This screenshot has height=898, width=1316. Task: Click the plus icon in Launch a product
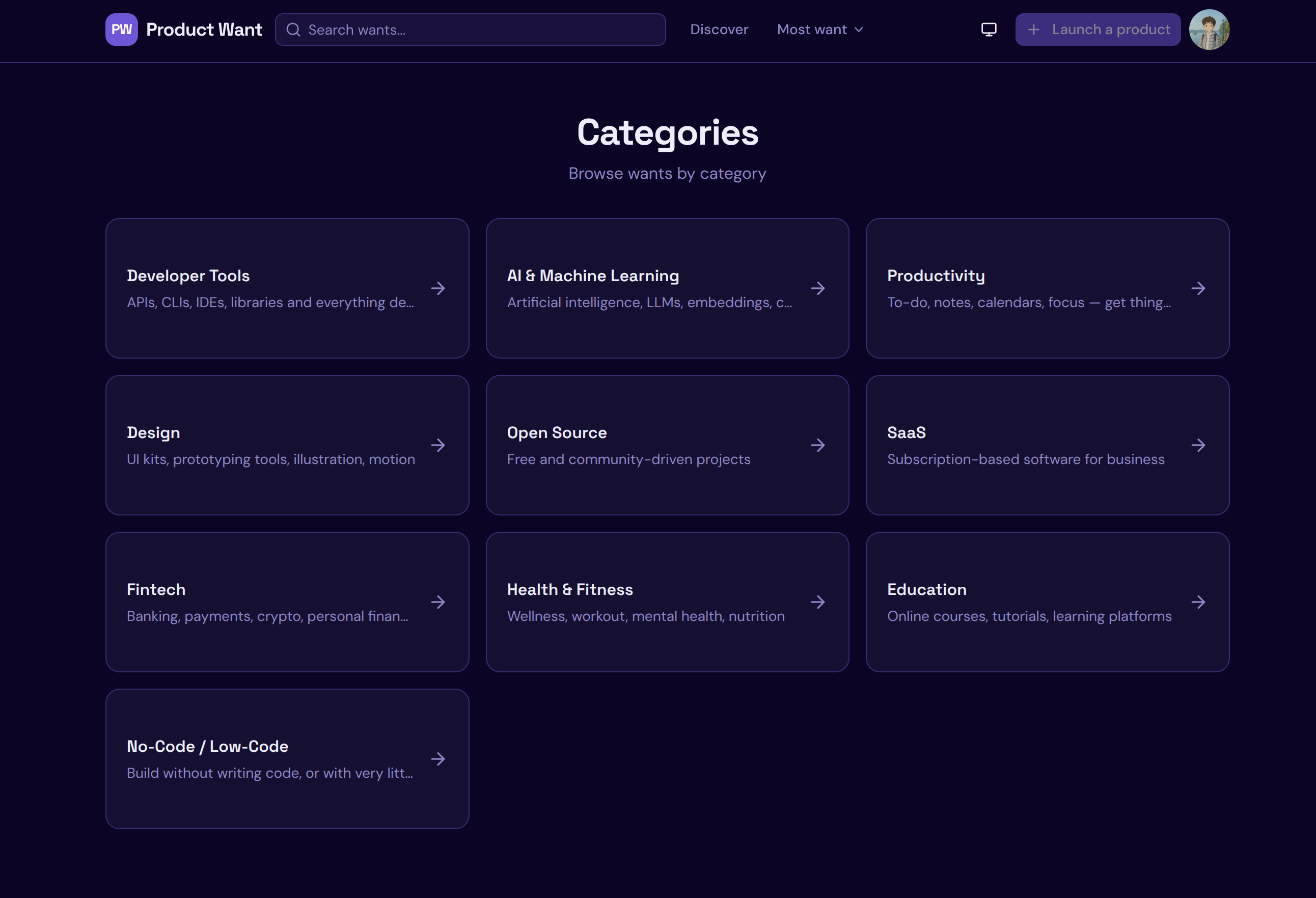[1033, 30]
